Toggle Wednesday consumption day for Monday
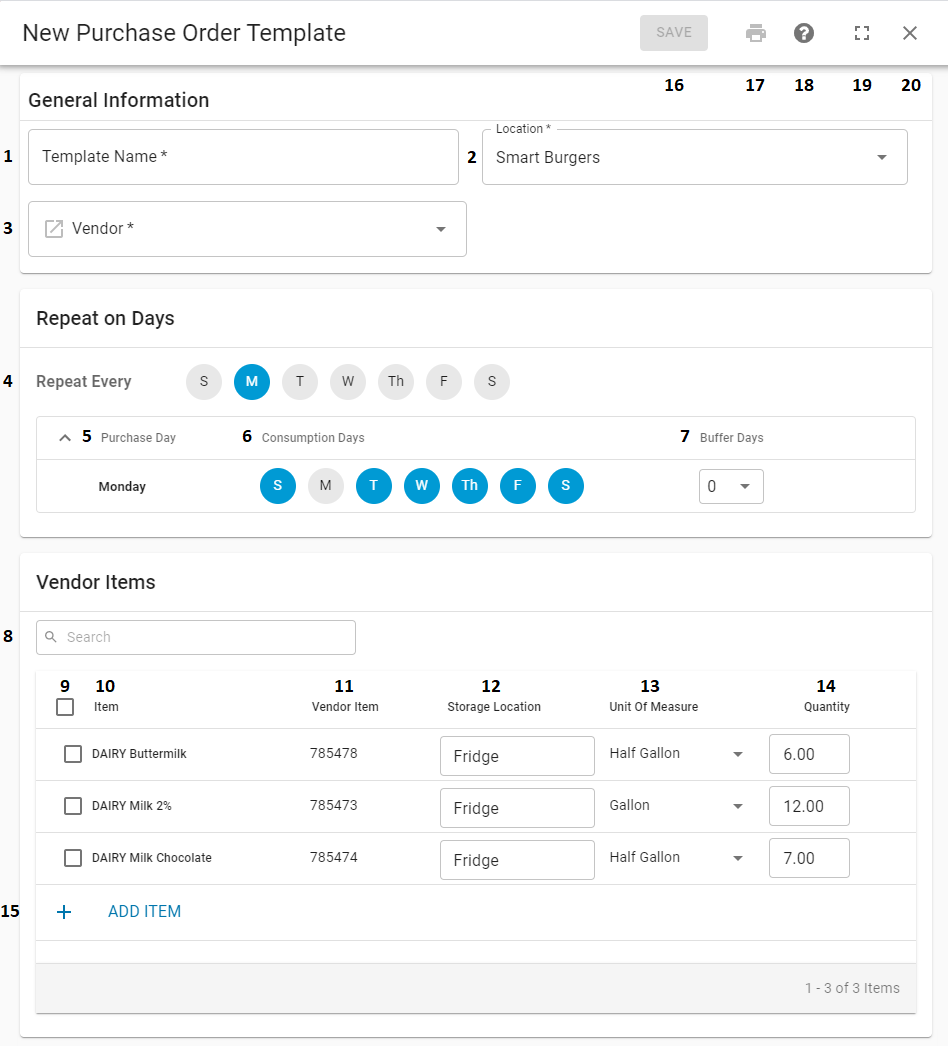Screen dimensions: 948x1046 pos(422,486)
